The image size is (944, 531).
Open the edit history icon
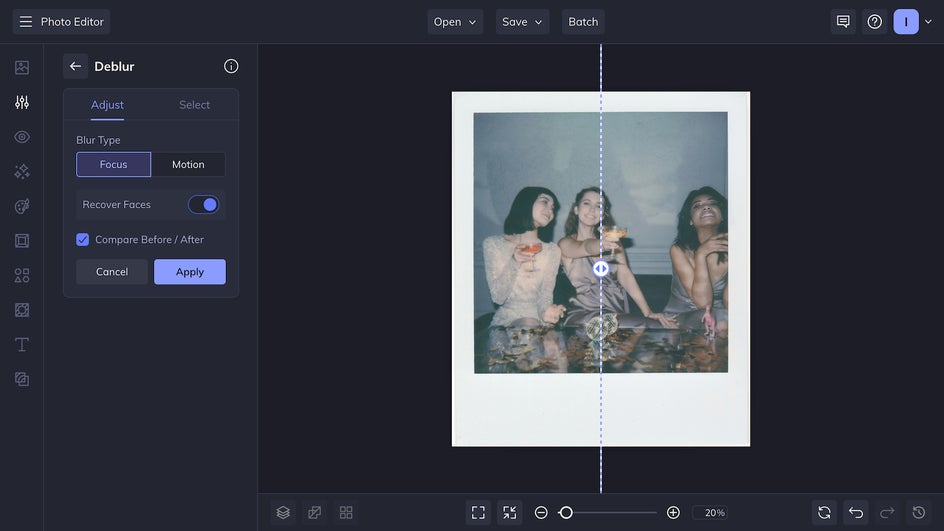(918, 512)
